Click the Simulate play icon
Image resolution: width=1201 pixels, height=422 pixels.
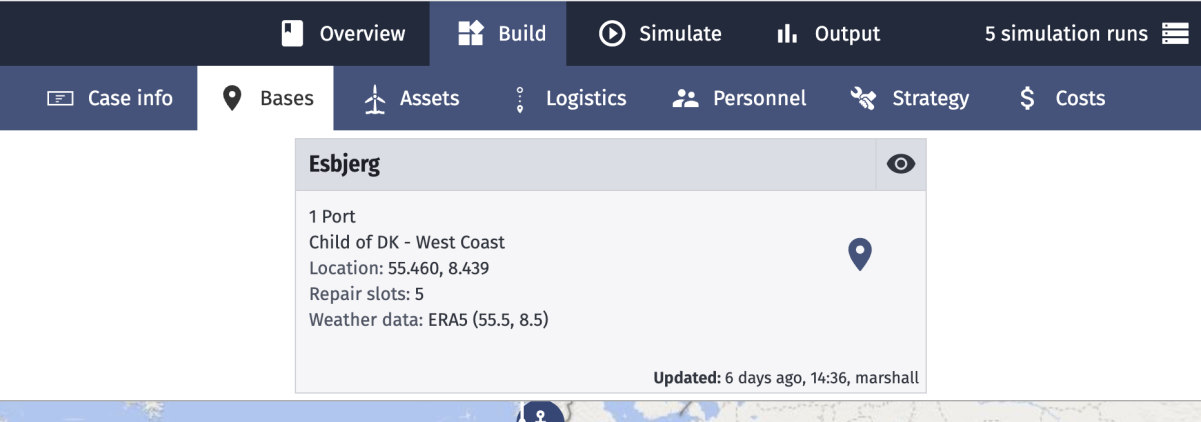tap(611, 34)
